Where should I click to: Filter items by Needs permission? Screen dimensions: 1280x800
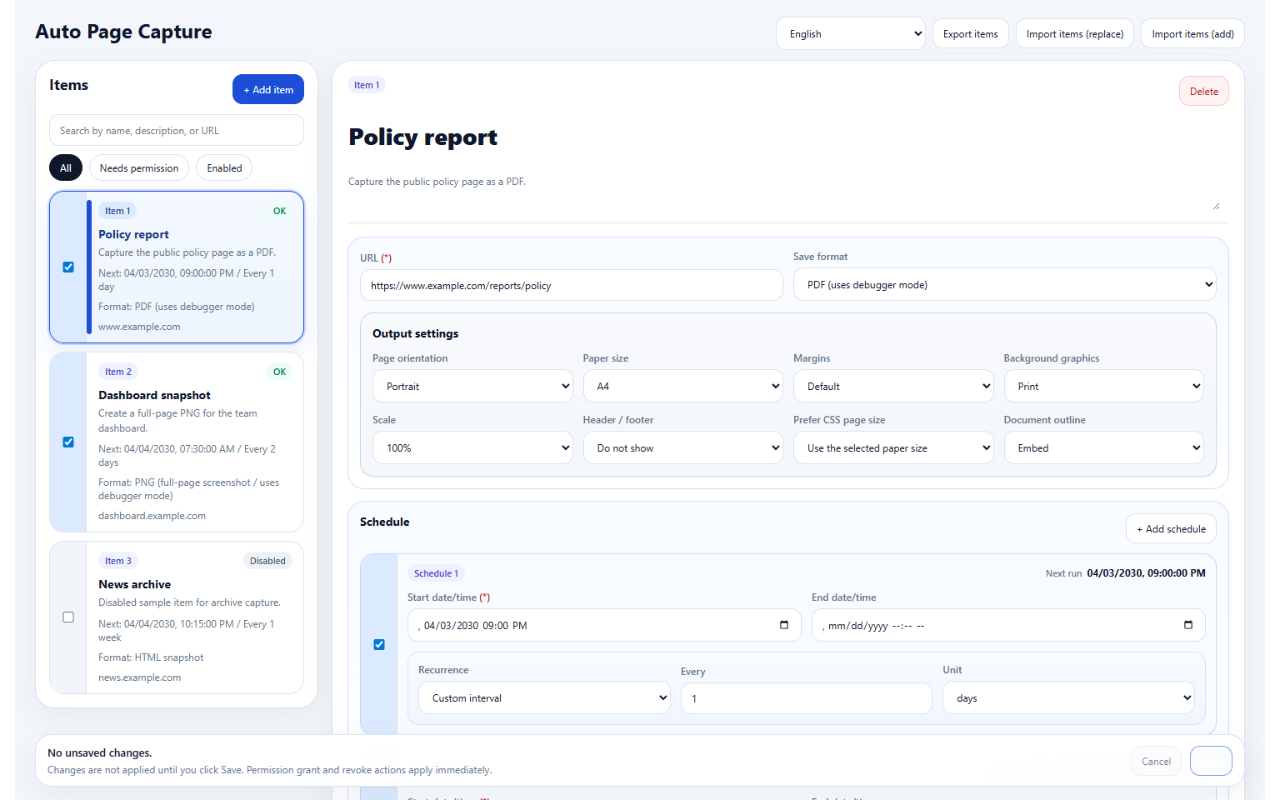139,168
